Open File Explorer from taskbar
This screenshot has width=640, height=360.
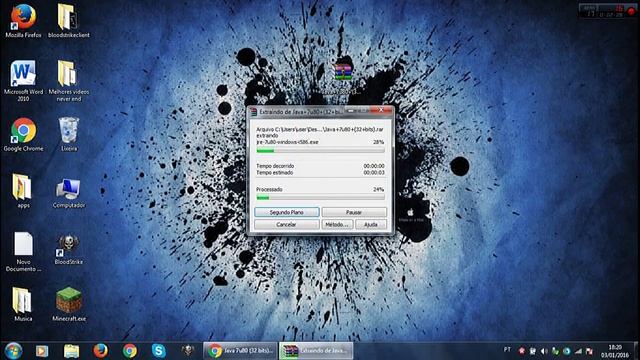[71, 351]
